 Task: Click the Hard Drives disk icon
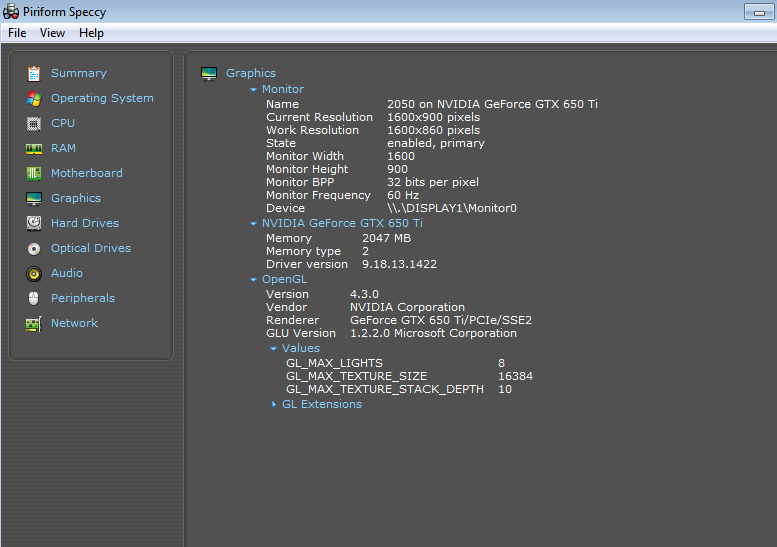tap(34, 223)
